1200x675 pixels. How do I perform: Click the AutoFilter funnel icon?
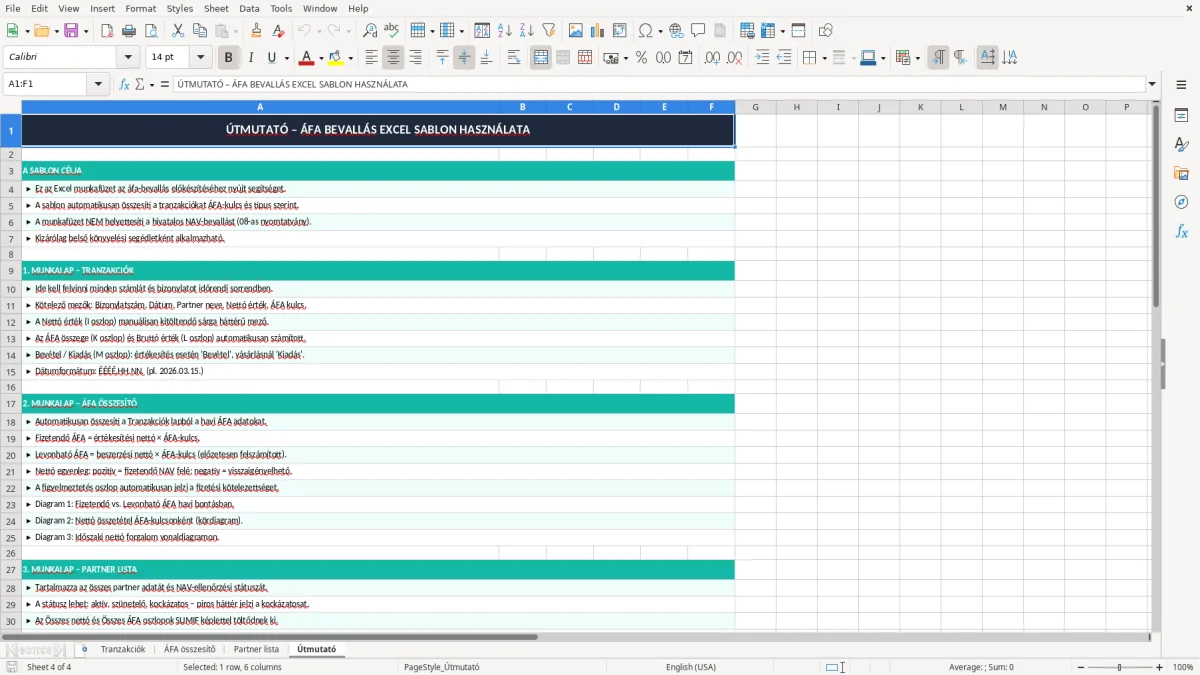coord(548,31)
